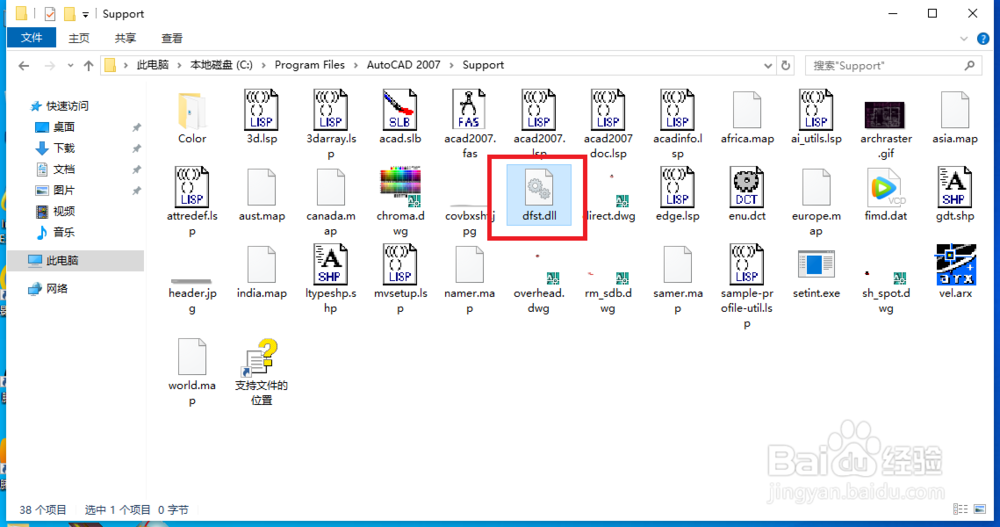This screenshot has width=1000, height=527.
Task: Select the europe.map file
Action: (816, 202)
